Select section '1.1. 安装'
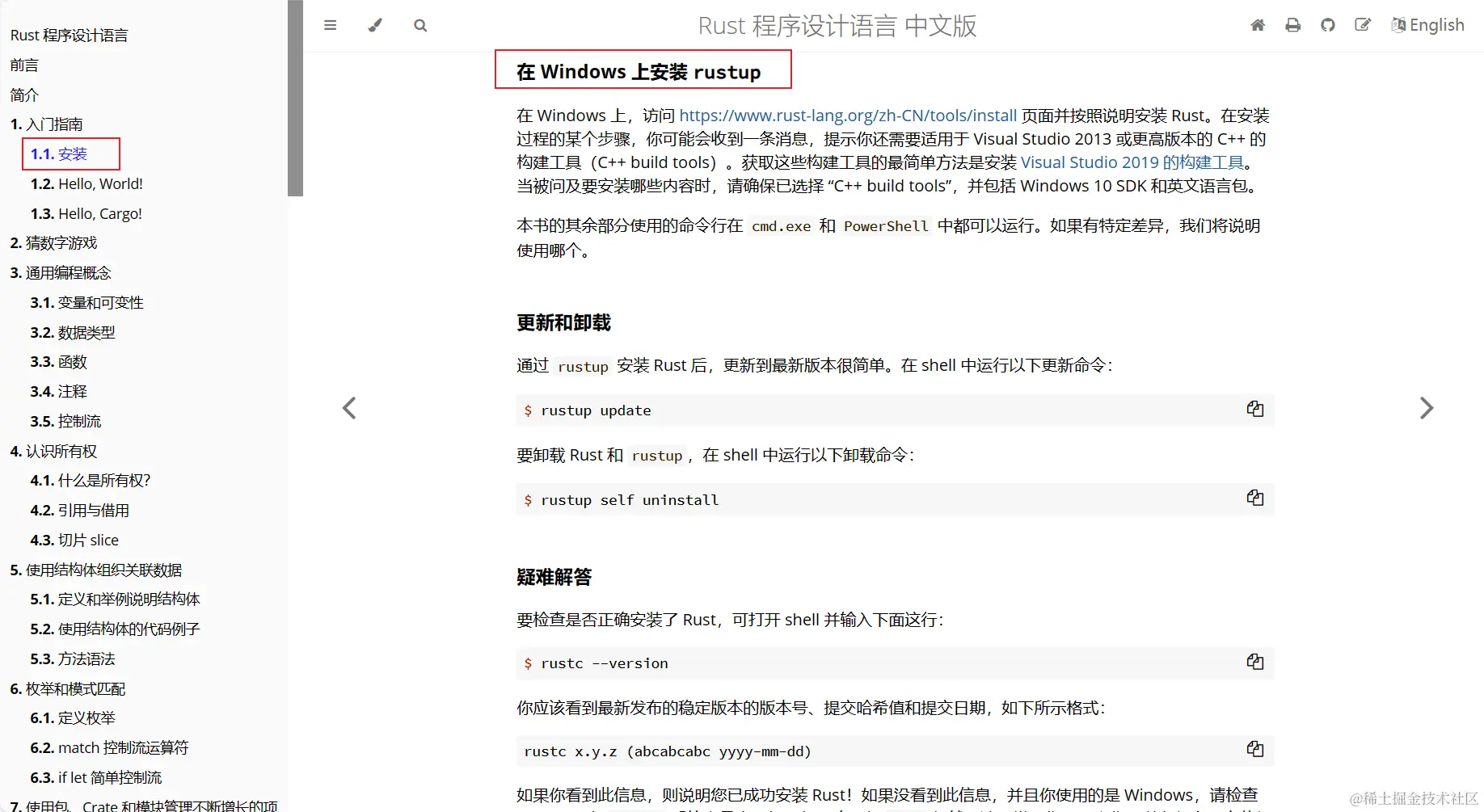The width and height of the screenshot is (1484, 812). coord(59,154)
